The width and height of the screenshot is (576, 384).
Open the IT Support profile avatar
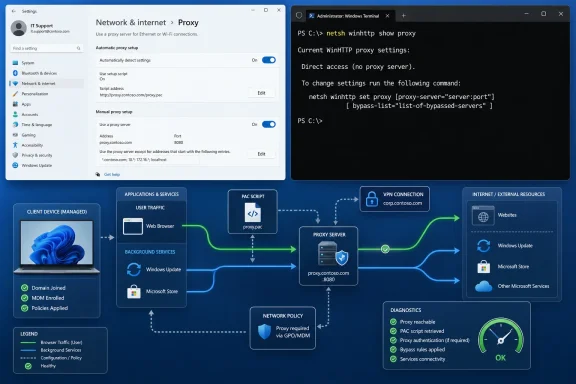pyautogui.click(x=18, y=28)
